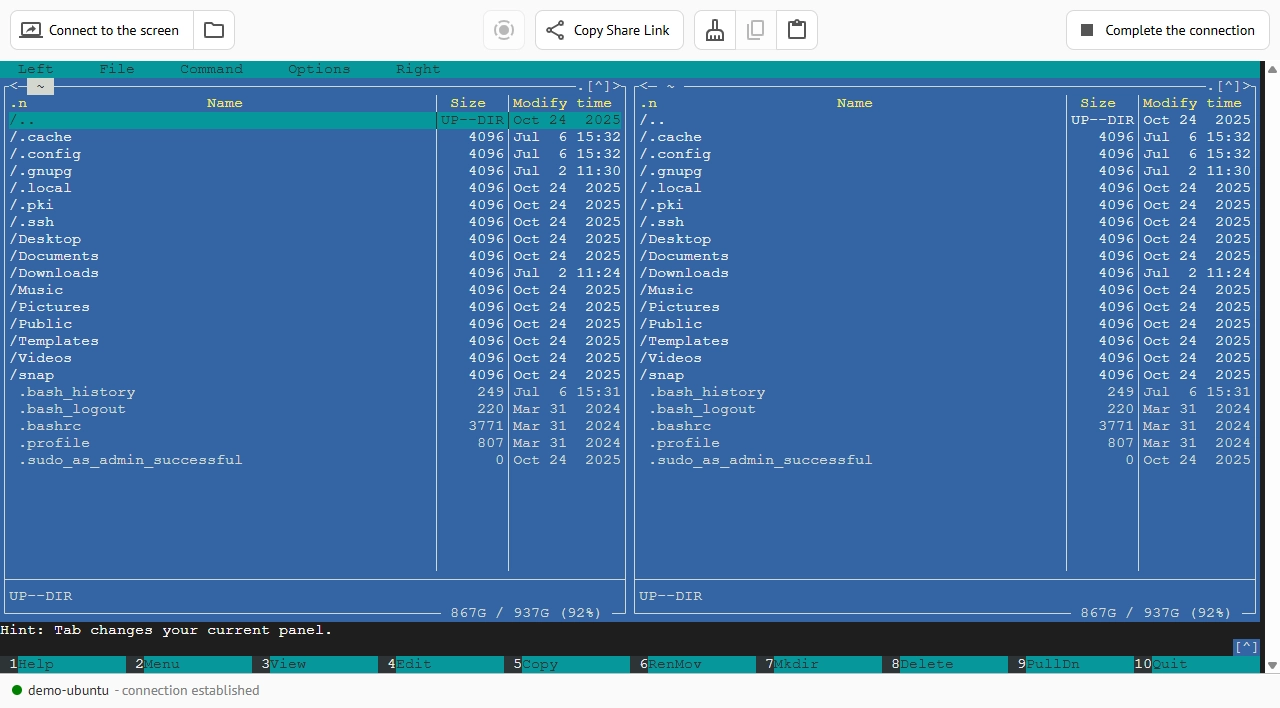
Task: Click the terminal scrollbar down arrow
Action: click(x=1272, y=665)
